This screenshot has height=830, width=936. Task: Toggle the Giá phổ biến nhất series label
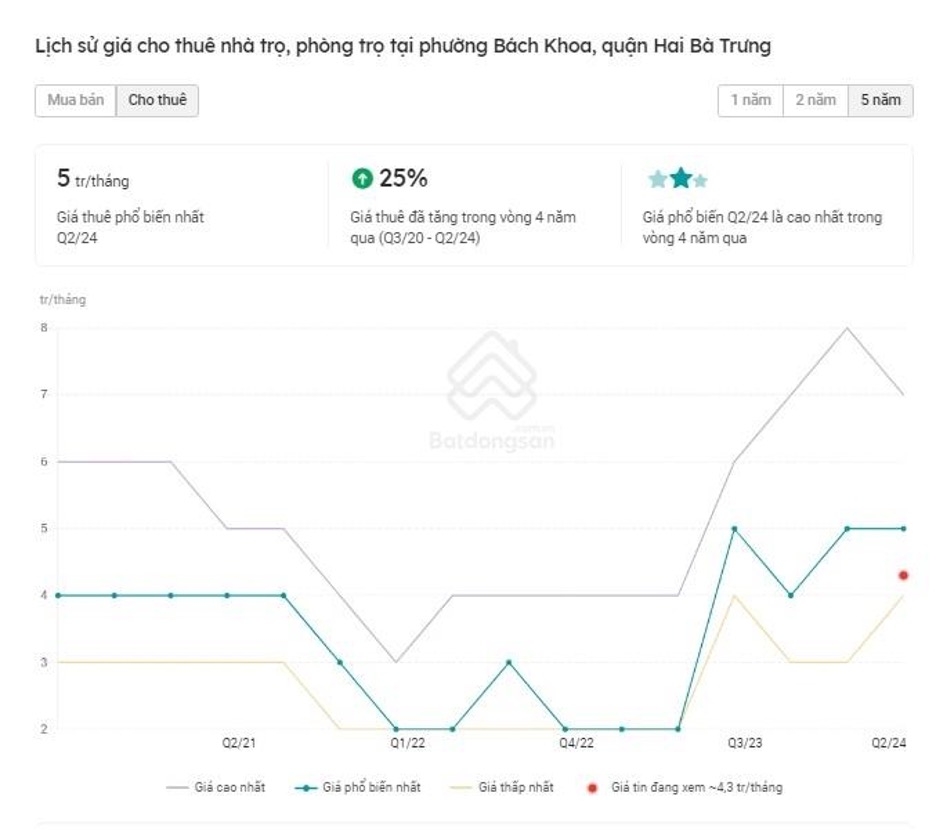(x=371, y=788)
